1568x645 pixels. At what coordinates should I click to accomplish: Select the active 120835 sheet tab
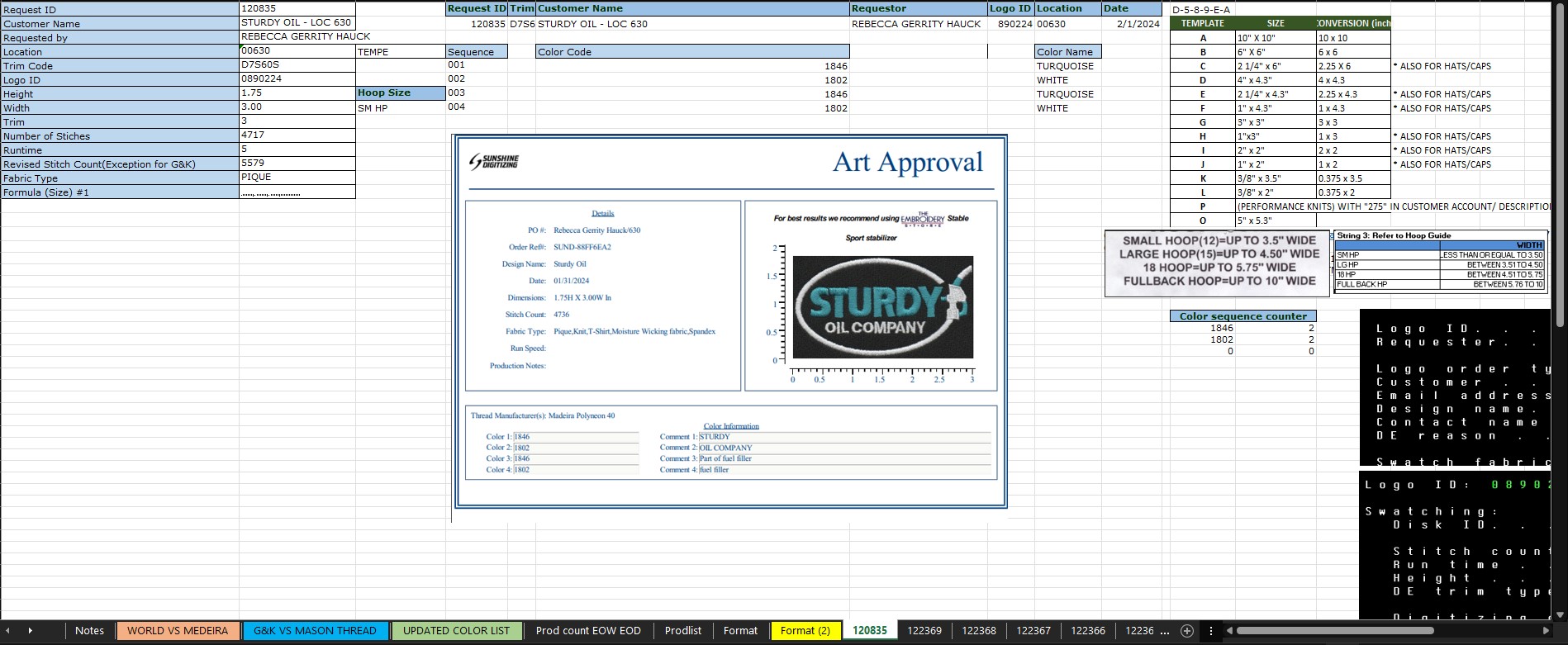870,631
